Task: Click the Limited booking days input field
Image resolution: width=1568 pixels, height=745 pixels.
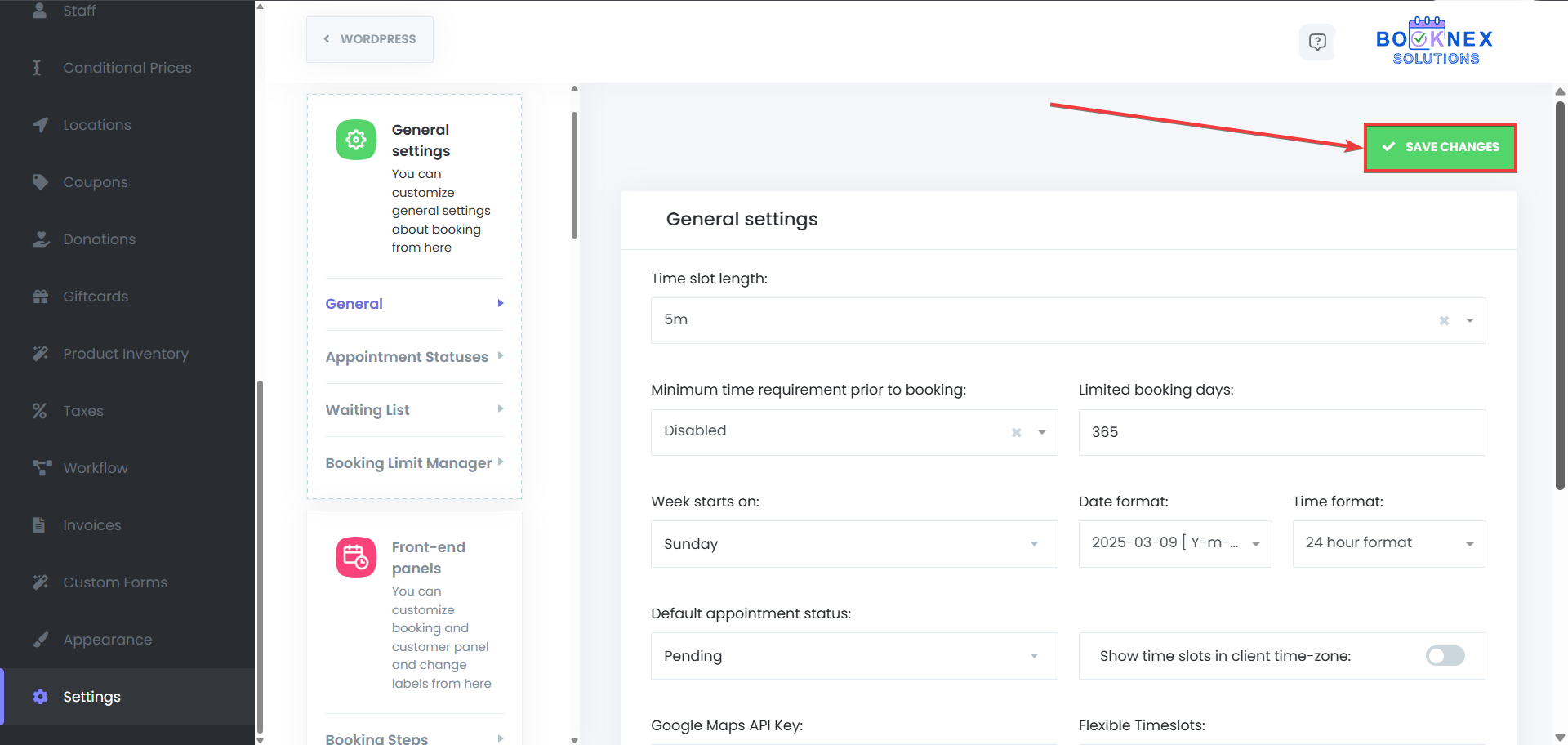Action: pos(1281,432)
